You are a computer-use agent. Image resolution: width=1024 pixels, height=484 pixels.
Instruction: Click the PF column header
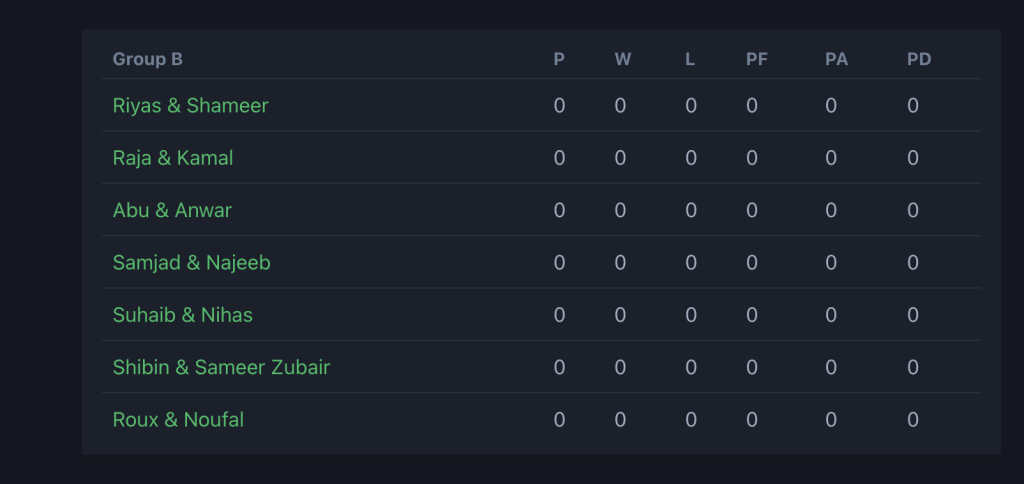click(757, 59)
